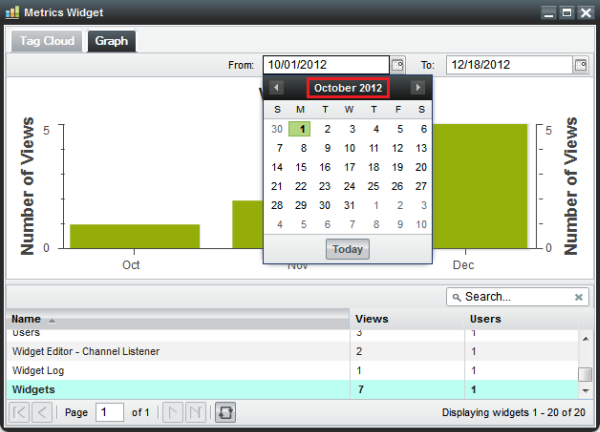Select the Graph tab
Viewport: 600px width, 432px height.
pos(111,41)
